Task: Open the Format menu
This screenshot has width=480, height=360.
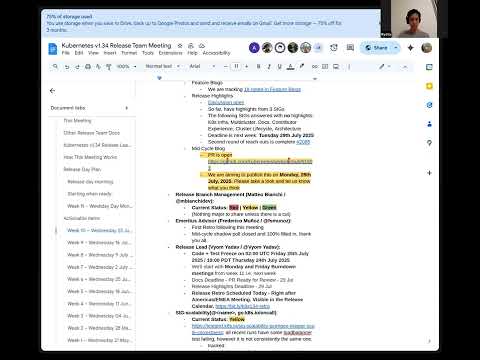Action: [x=129, y=53]
